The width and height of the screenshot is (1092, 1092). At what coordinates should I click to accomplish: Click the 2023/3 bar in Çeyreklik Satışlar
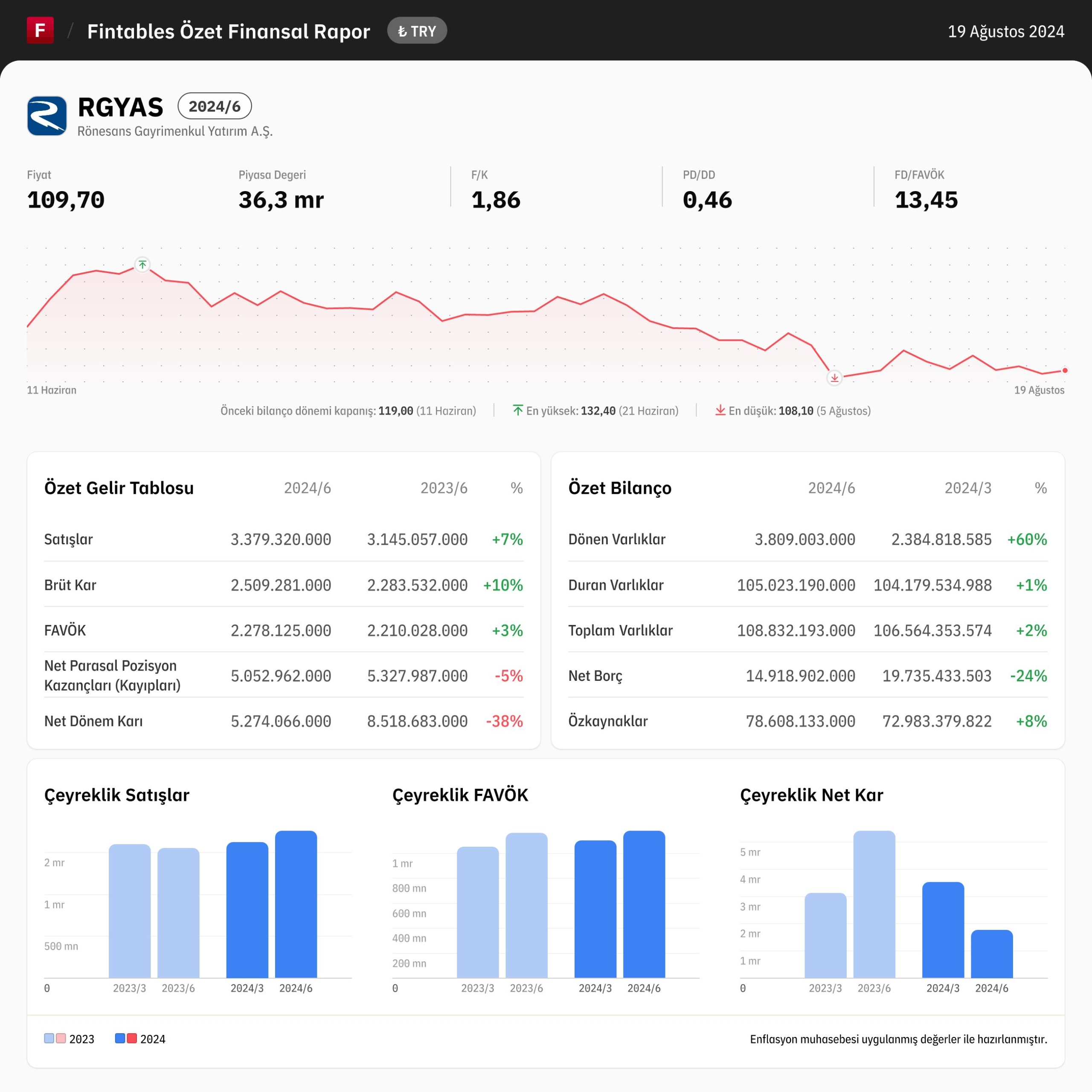(x=129, y=911)
